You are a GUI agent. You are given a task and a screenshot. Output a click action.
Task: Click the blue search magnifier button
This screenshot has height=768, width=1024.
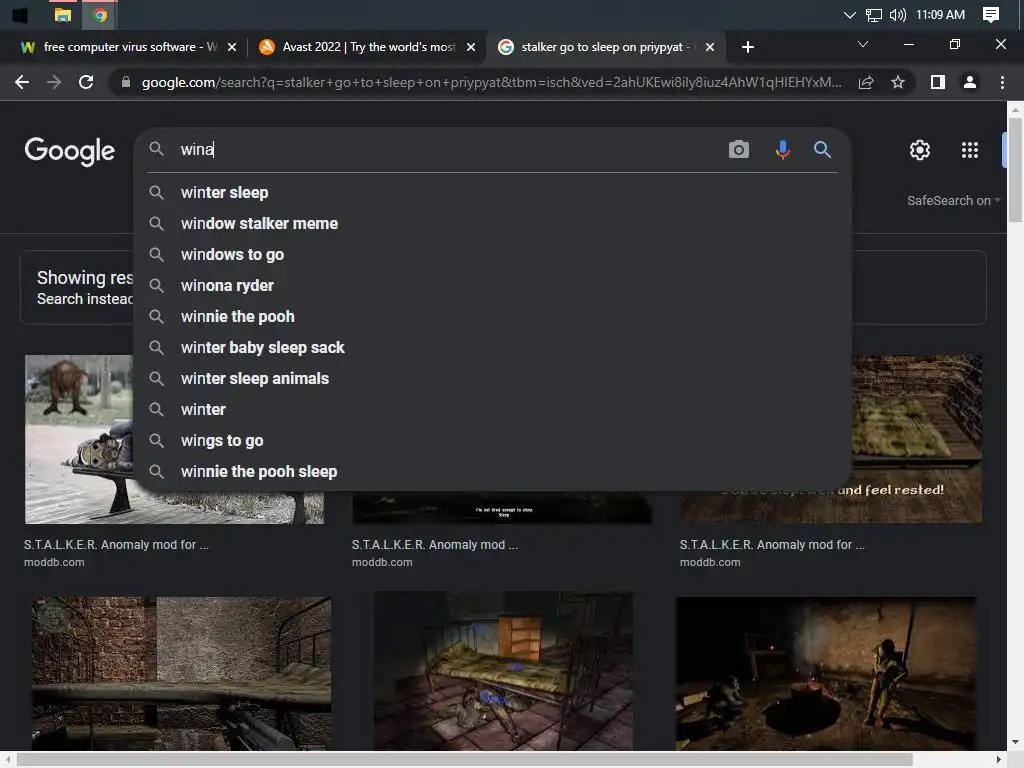[x=822, y=150]
